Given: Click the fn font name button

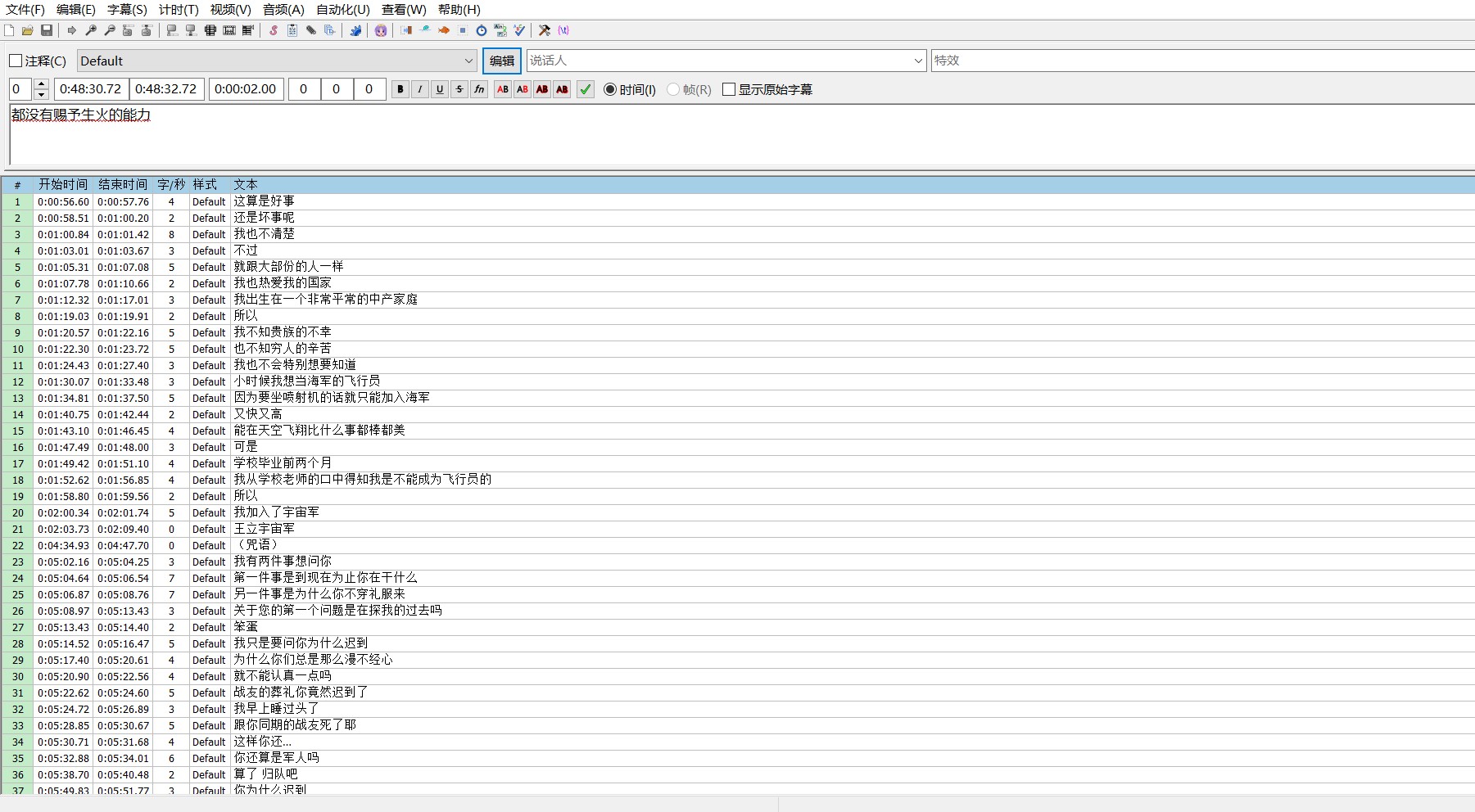Looking at the screenshot, I should tap(479, 89).
